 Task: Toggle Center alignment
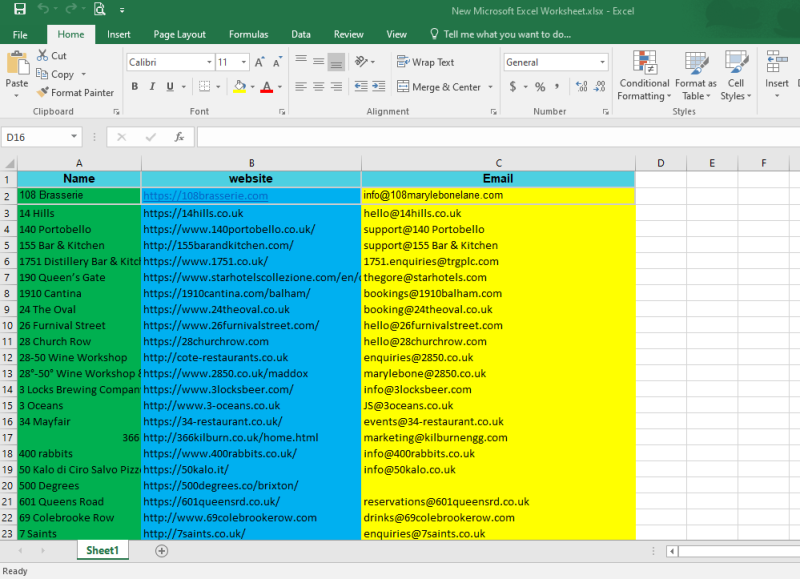click(318, 86)
